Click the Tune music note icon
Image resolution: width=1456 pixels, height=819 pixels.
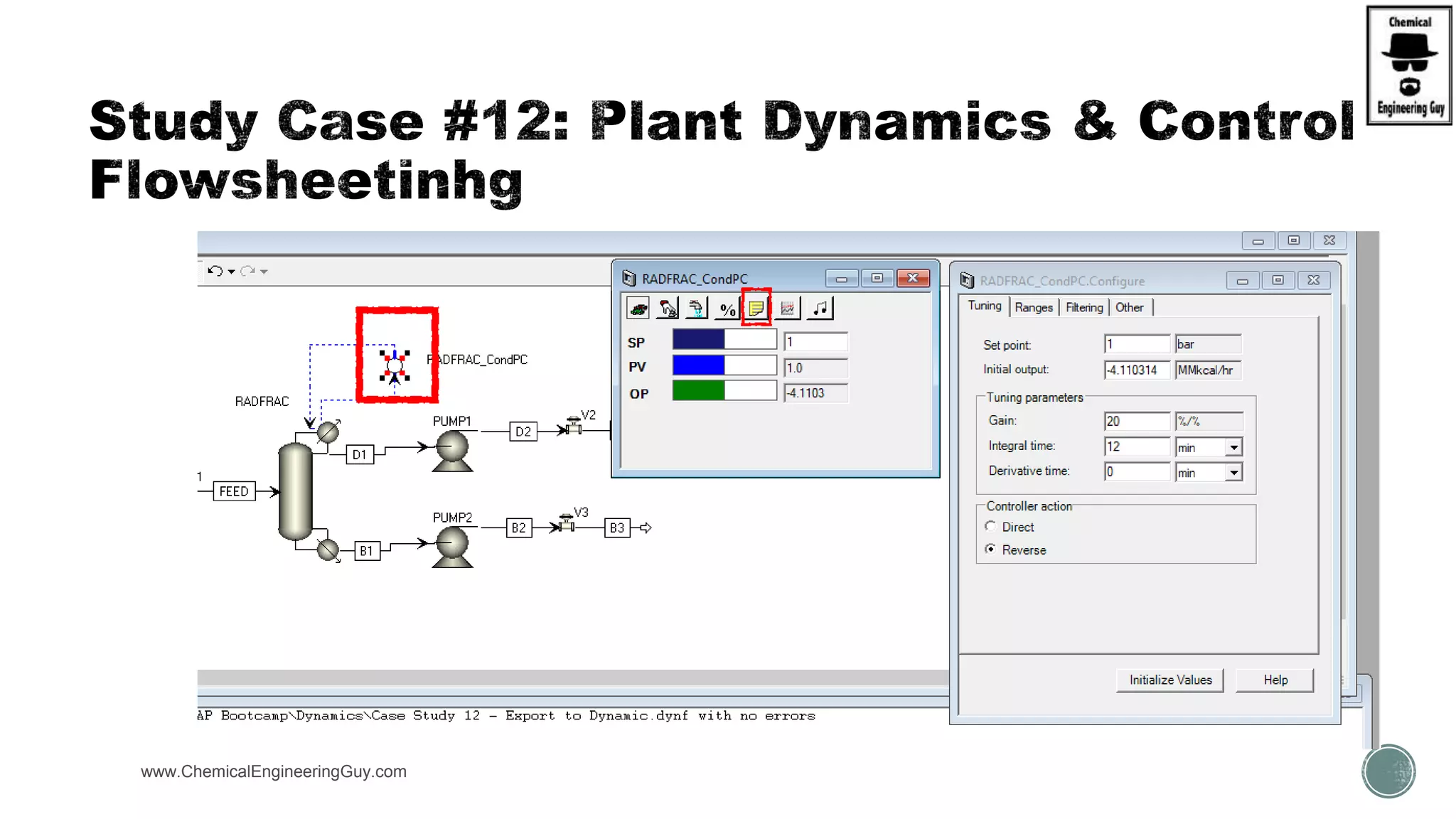820,309
